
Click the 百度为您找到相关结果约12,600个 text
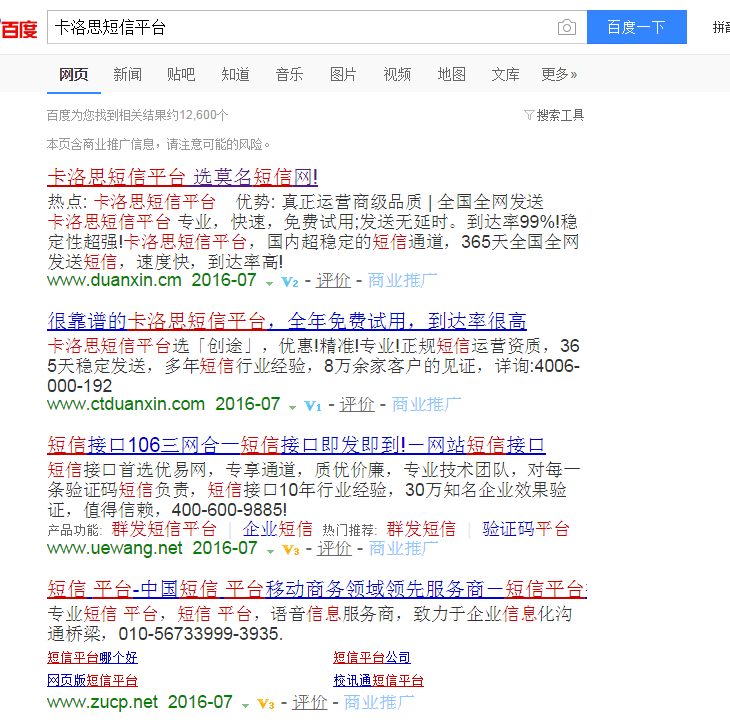click(x=138, y=115)
